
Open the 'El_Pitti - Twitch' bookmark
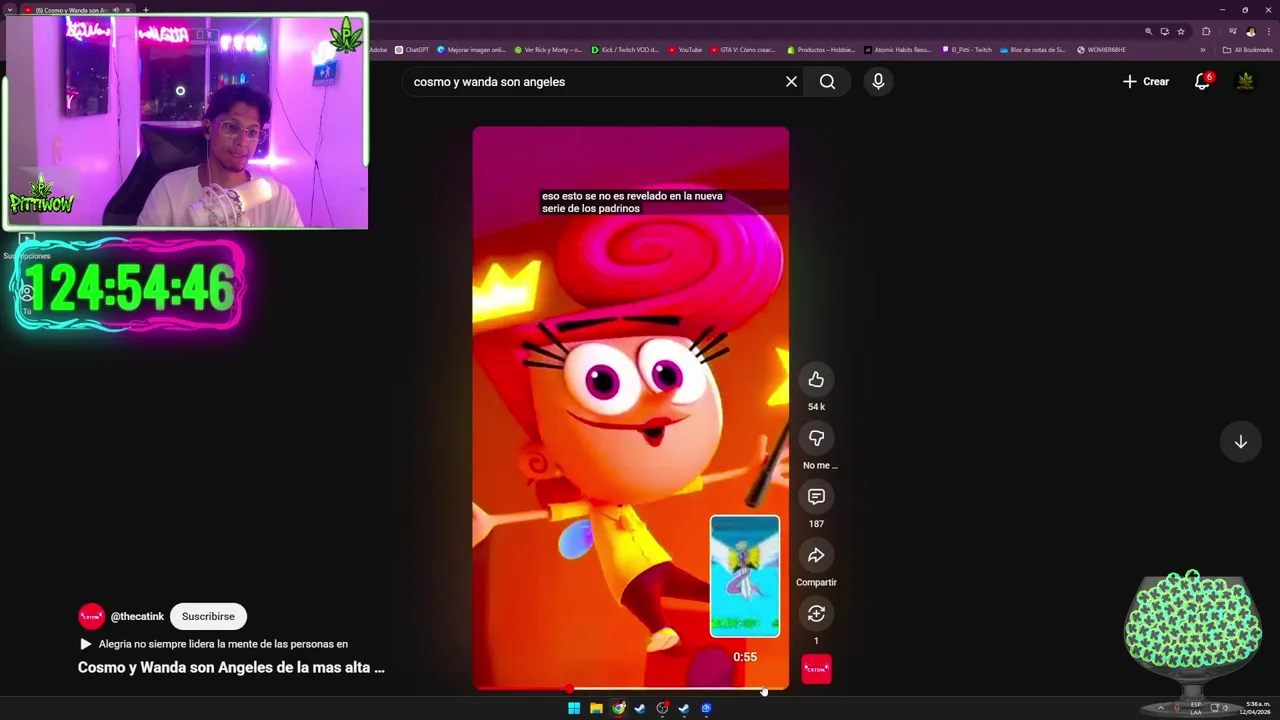pos(967,50)
